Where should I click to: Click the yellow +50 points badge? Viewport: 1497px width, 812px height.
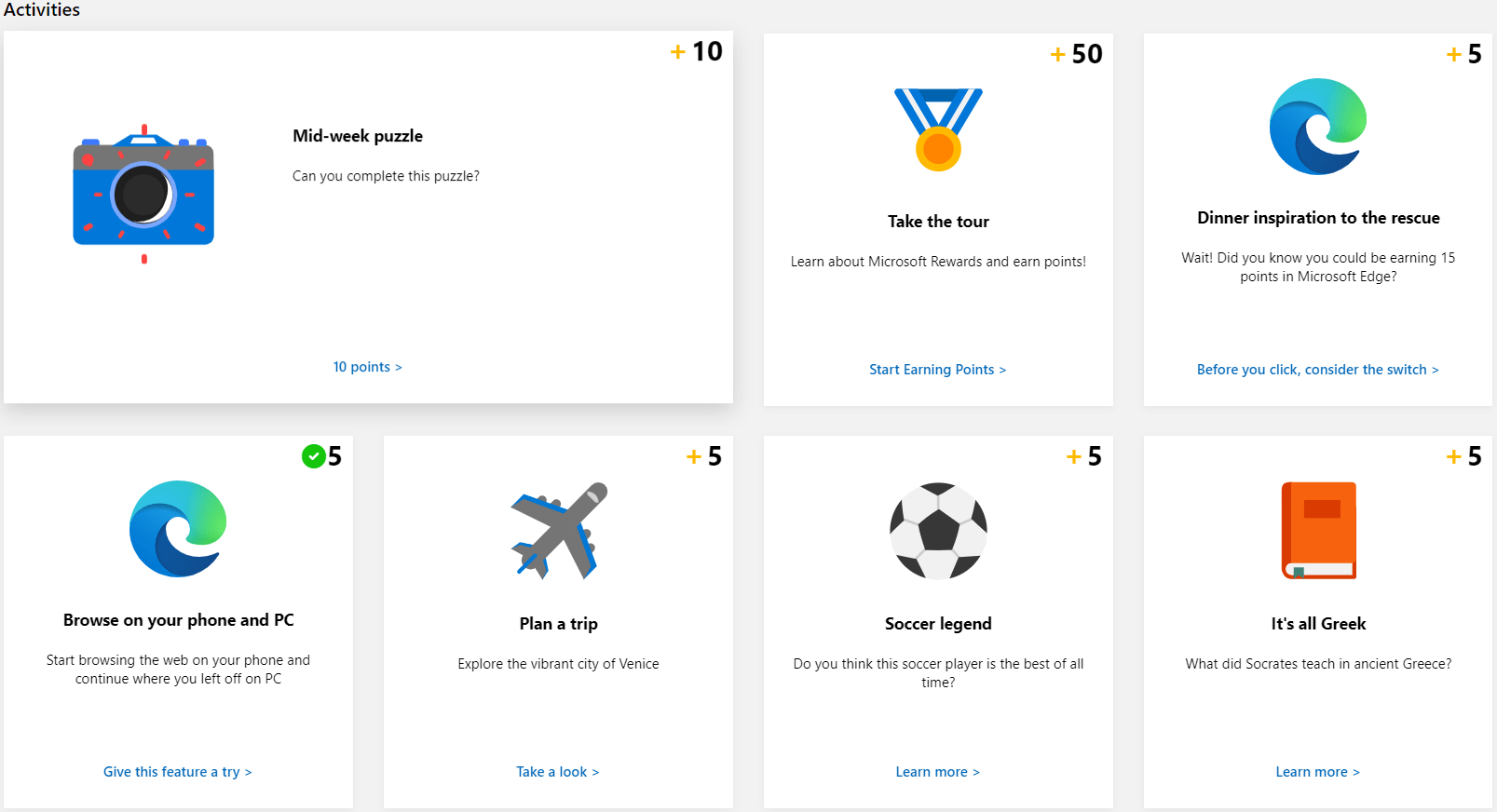[1075, 54]
